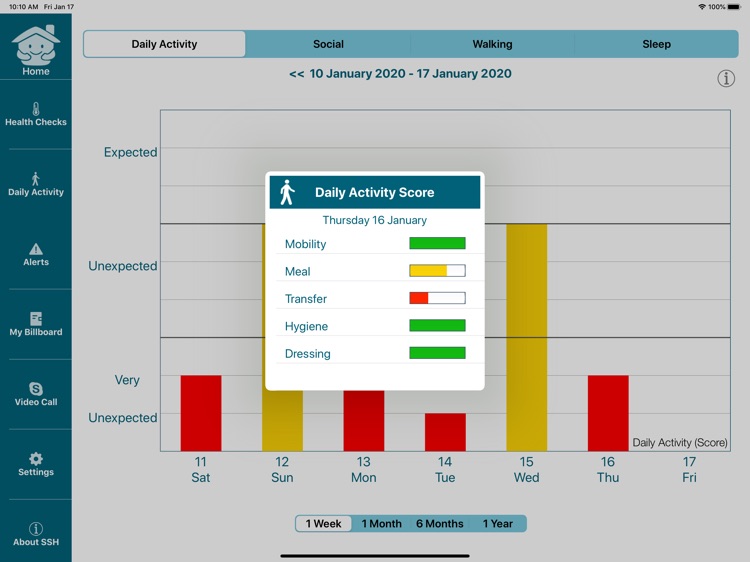Viewport: 750px width, 562px height.
Task: Select the red bar for Tuesday 14
Action: click(x=445, y=432)
